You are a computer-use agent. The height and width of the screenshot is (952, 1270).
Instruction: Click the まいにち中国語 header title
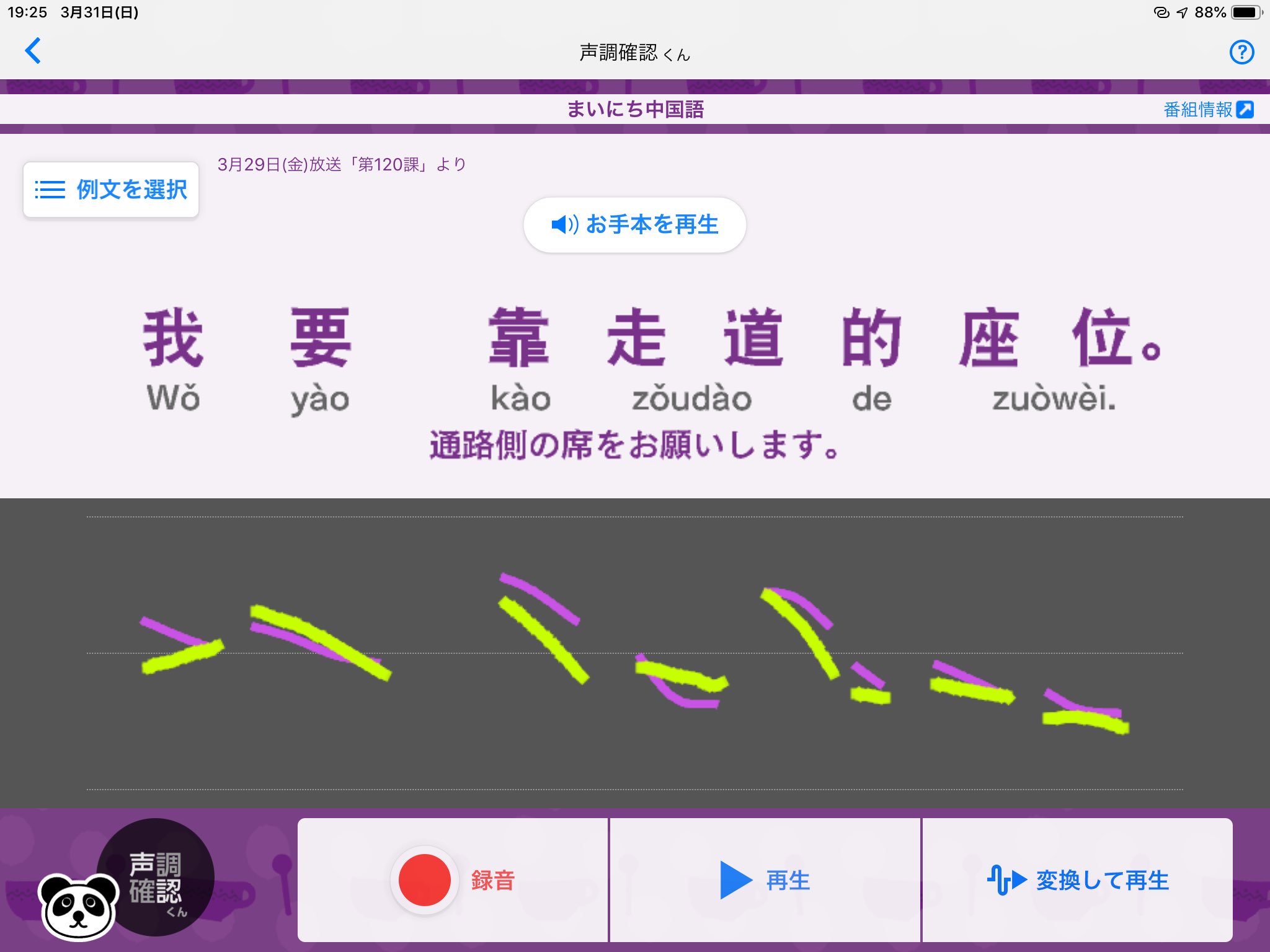click(x=635, y=110)
